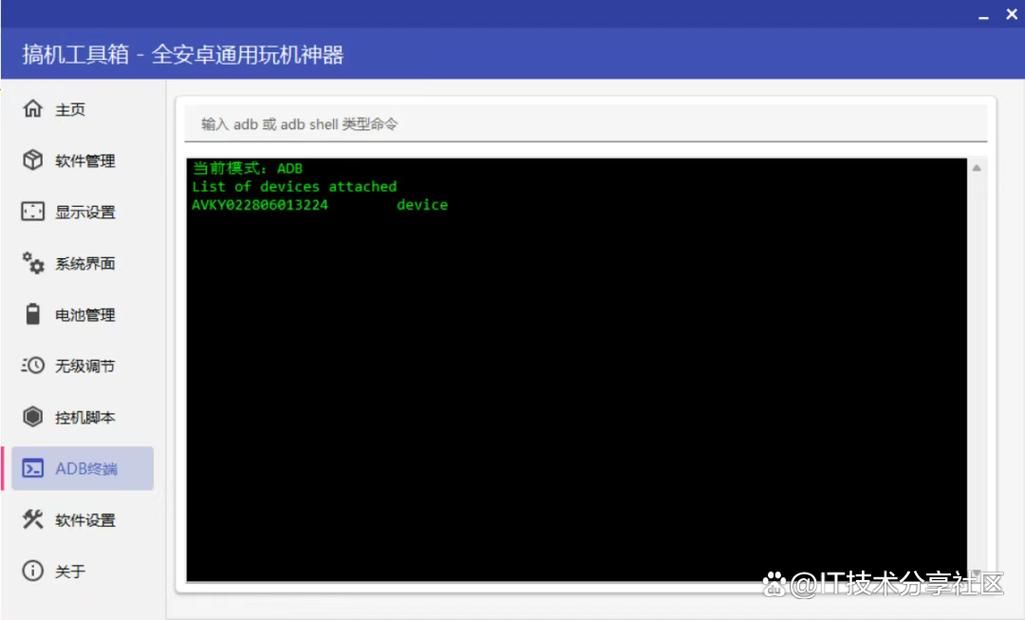Image resolution: width=1025 pixels, height=620 pixels.
Task: Go to 主页 menu label
Action: point(70,109)
